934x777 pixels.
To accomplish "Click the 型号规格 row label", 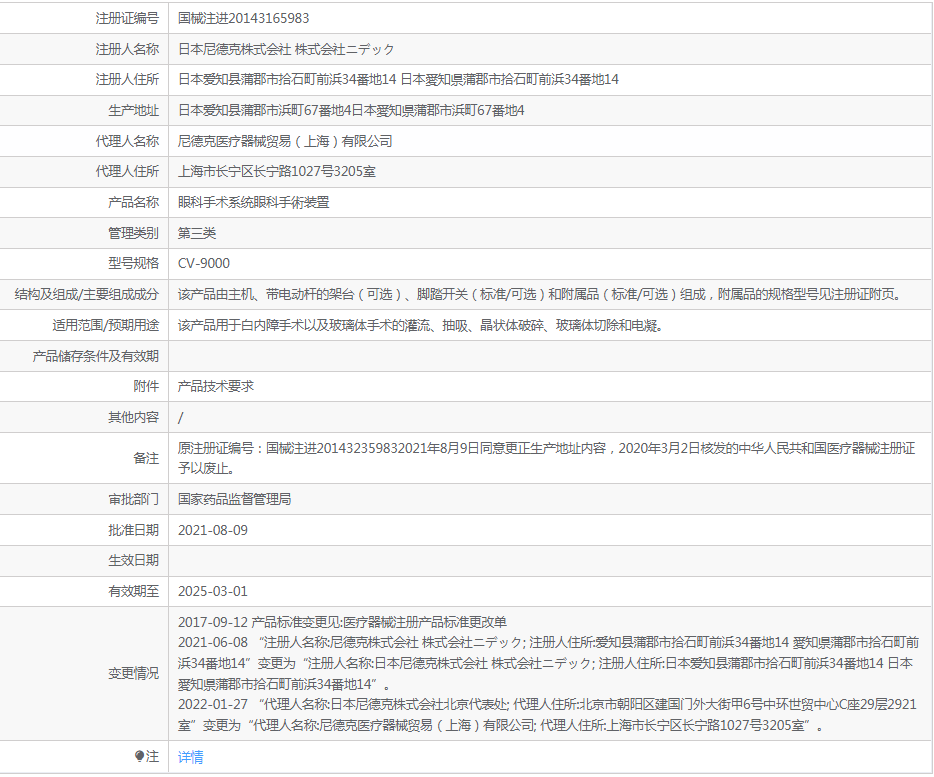I will [133, 263].
